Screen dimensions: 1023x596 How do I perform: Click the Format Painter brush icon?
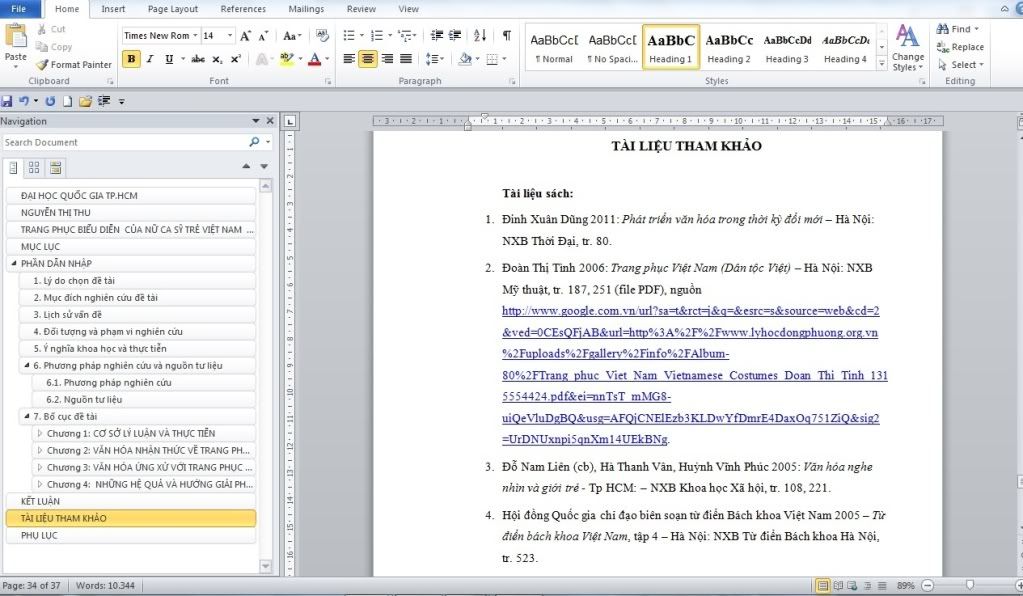[x=43, y=65]
